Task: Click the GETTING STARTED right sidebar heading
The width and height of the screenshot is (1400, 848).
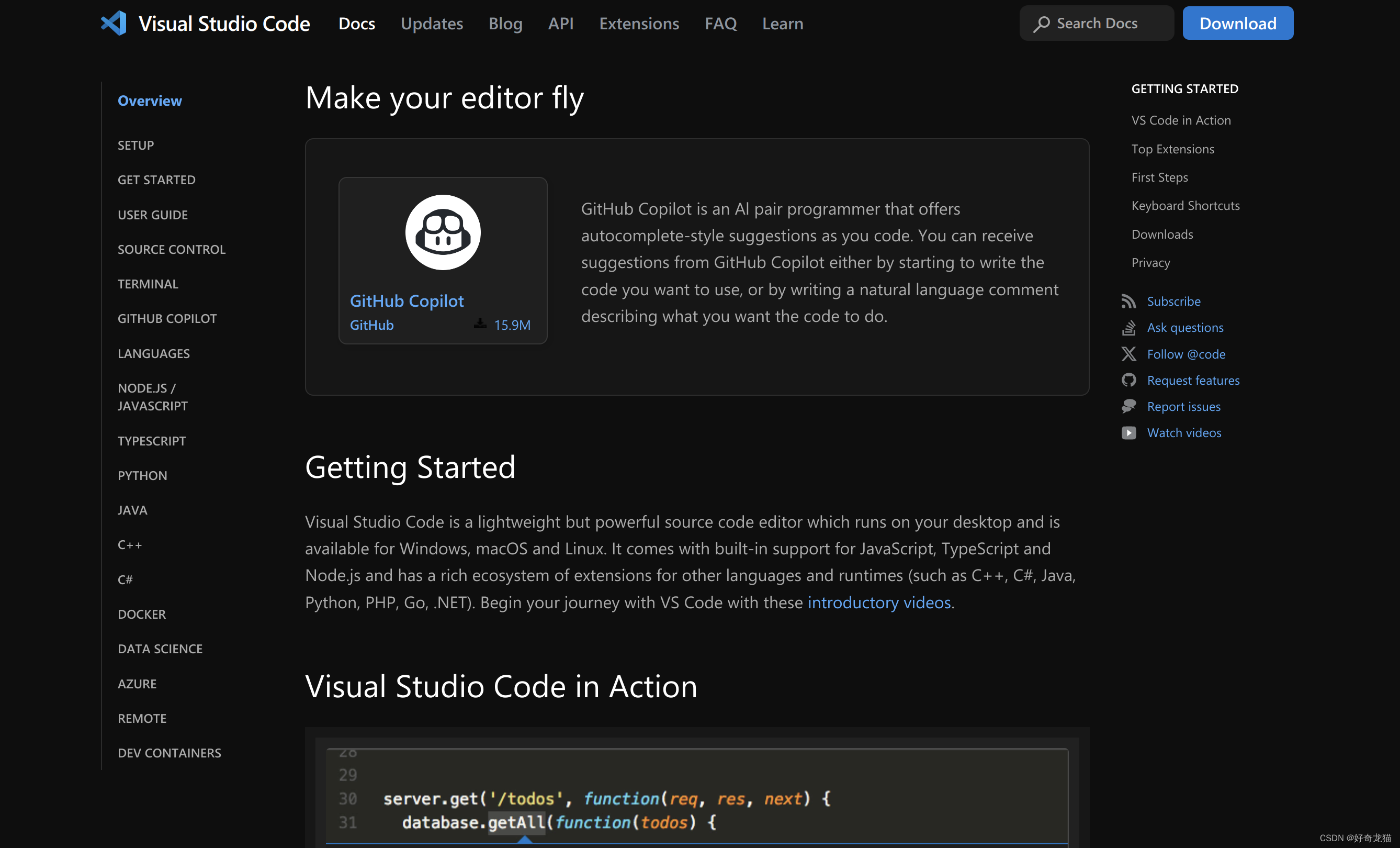Action: click(x=1184, y=88)
